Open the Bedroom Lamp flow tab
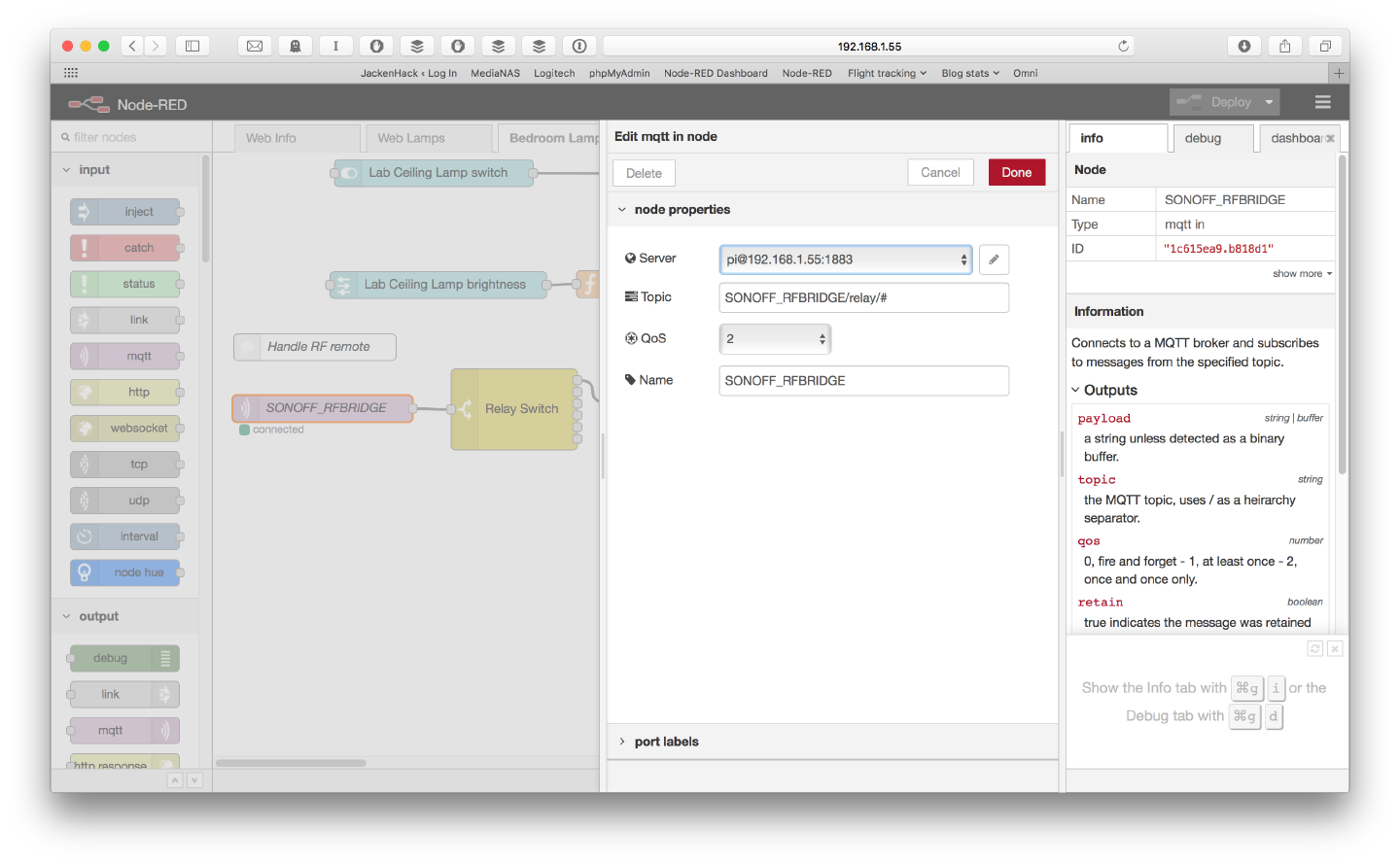Screen dimensions: 1400x865 [549, 138]
